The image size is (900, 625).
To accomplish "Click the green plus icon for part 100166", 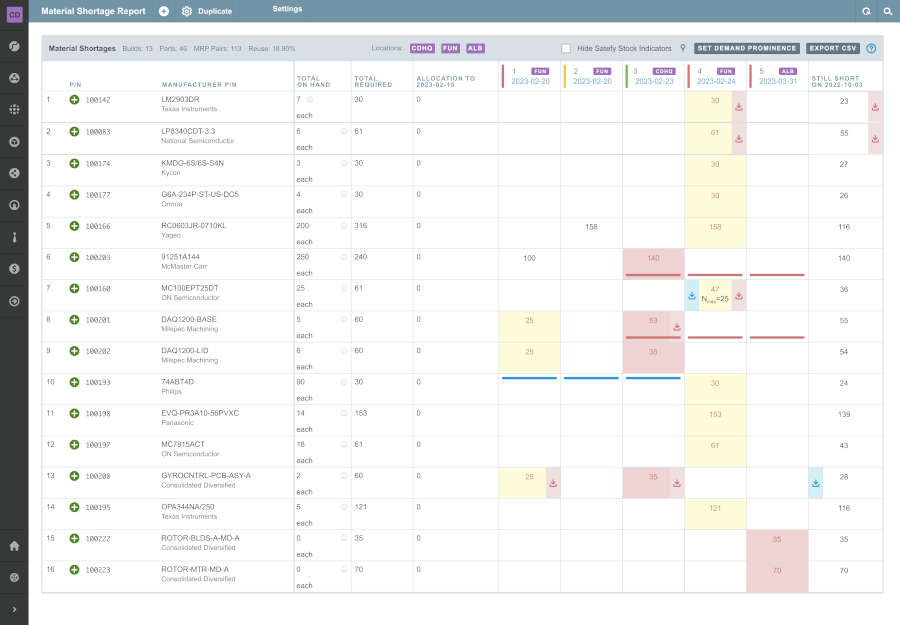I will pyautogui.click(x=74, y=226).
